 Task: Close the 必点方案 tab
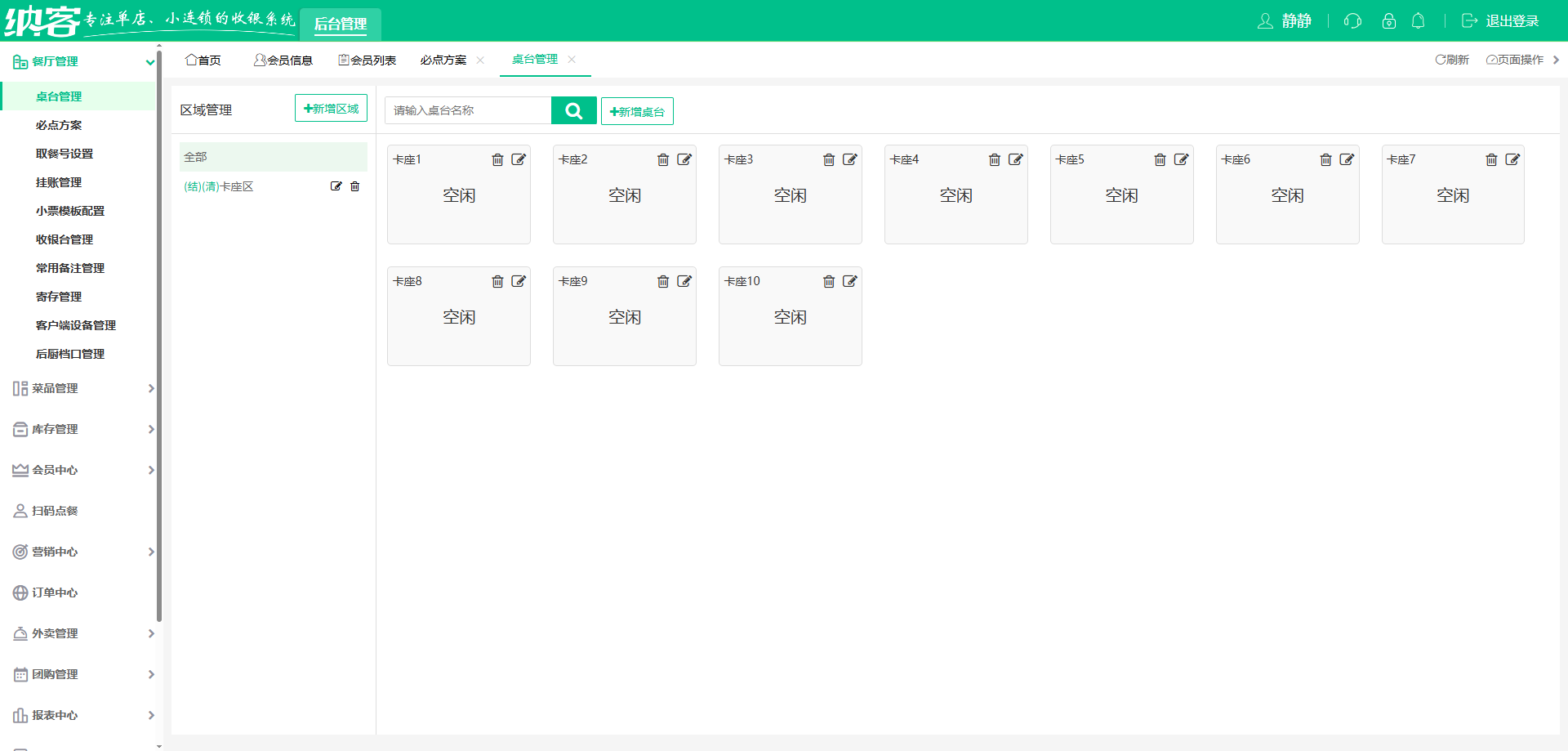click(x=480, y=60)
